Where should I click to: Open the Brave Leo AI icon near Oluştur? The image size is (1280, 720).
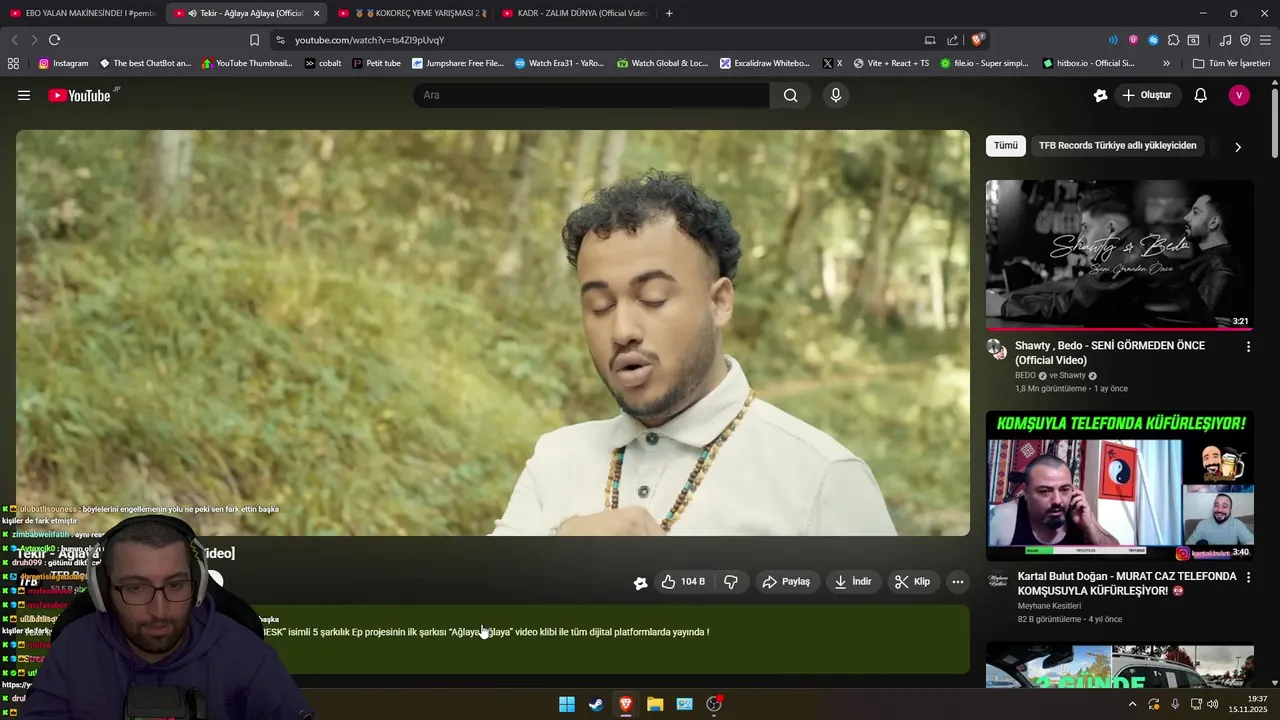(1101, 95)
